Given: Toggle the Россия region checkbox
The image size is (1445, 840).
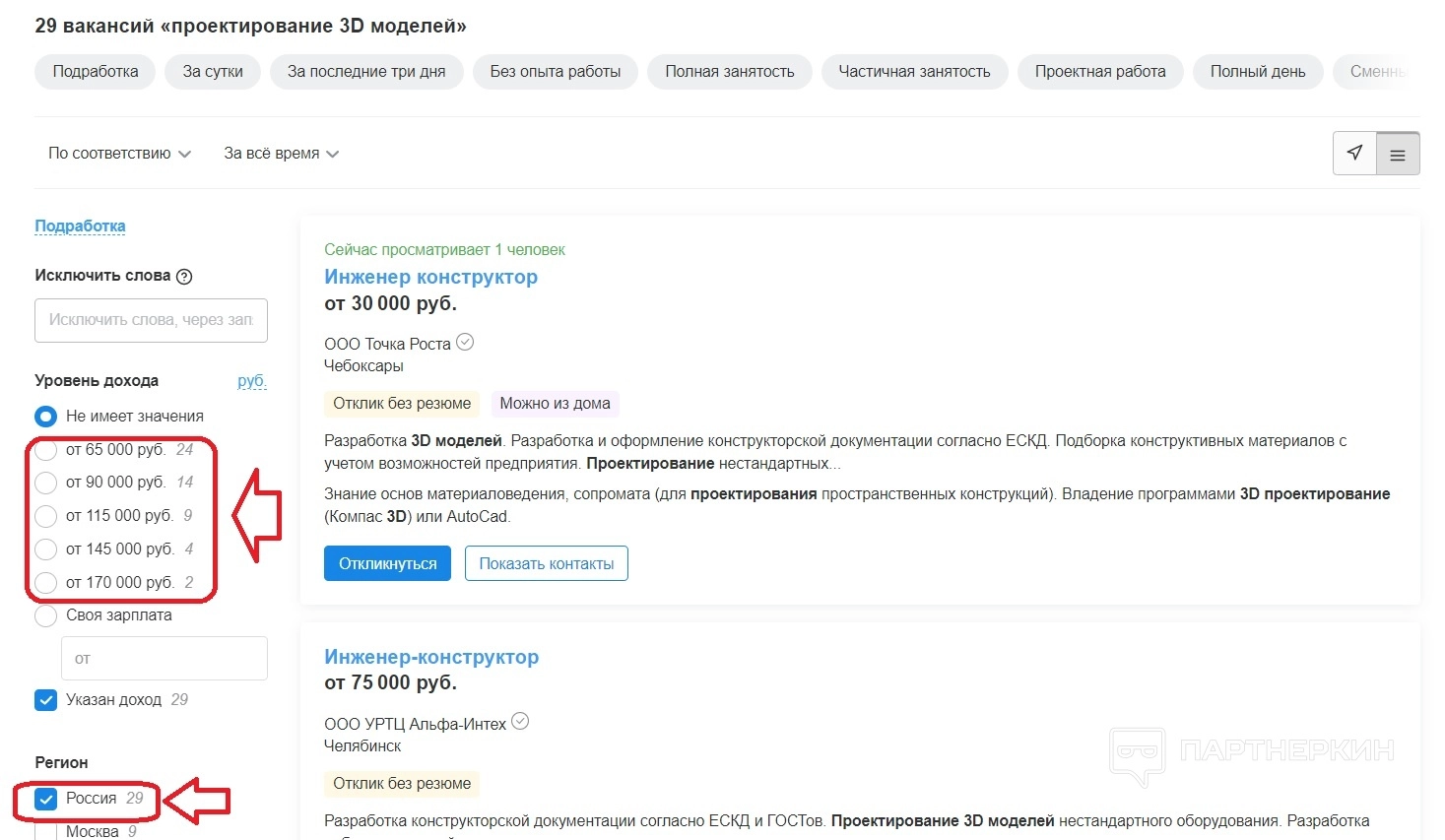Looking at the screenshot, I should click(x=46, y=799).
